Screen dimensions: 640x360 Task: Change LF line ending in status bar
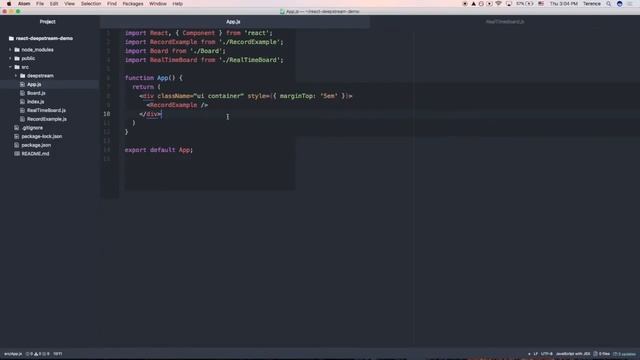(536, 354)
